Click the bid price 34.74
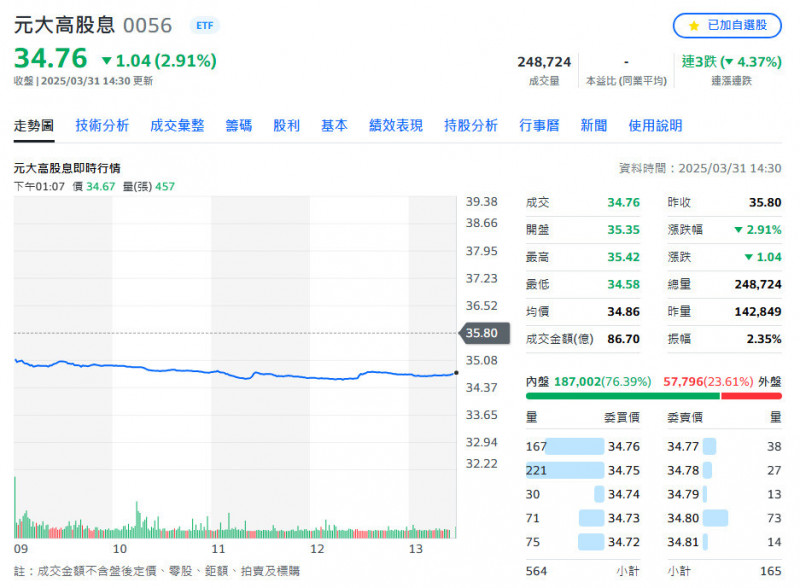This screenshot has height=588, width=800. pos(623,495)
